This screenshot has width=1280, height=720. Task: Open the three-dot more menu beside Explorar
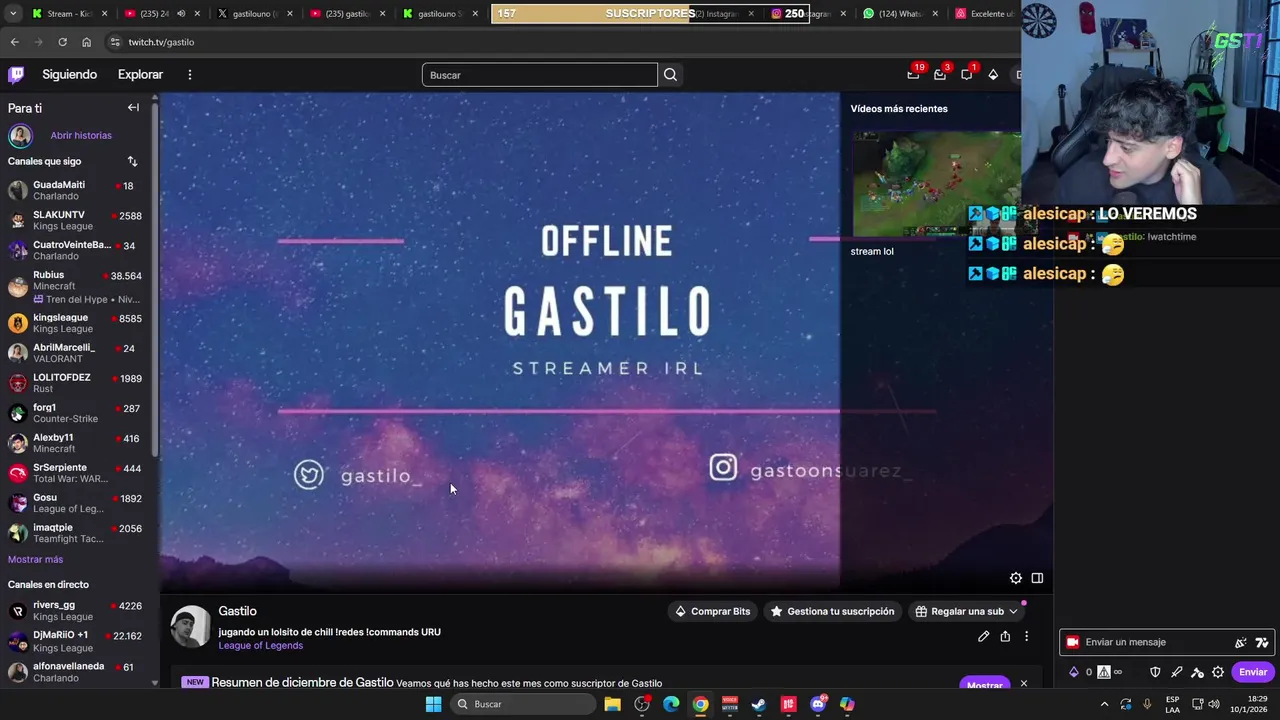pos(189,75)
